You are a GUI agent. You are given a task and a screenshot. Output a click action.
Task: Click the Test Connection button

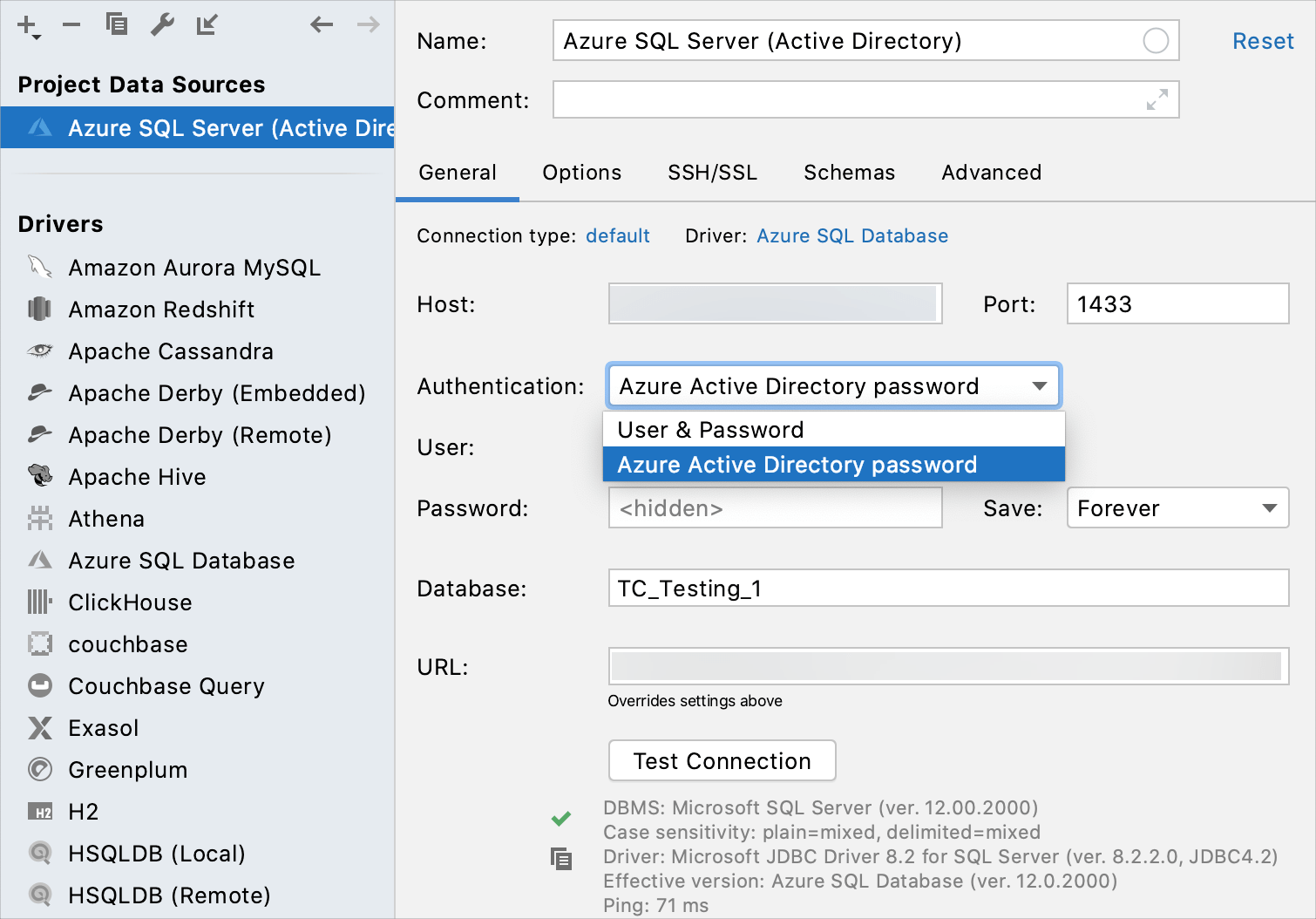(722, 760)
